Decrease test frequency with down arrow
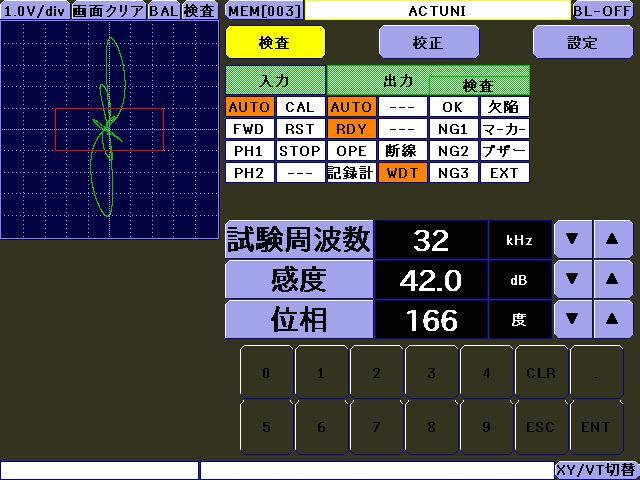This screenshot has width=640, height=480. pyautogui.click(x=572, y=240)
